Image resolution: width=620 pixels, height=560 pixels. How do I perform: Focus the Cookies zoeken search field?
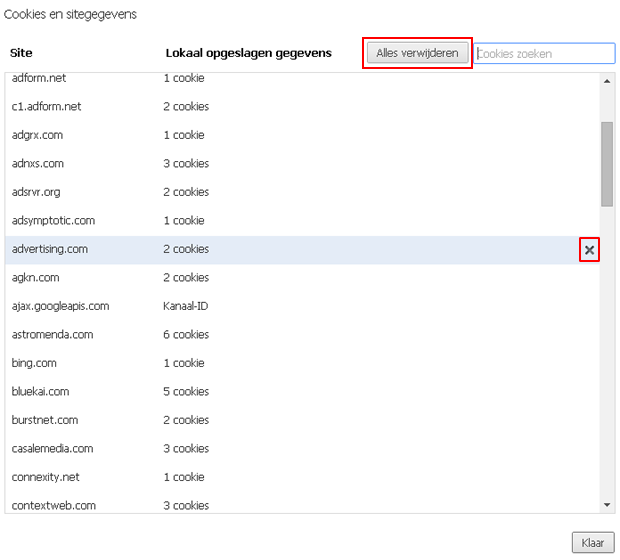[x=544, y=53]
